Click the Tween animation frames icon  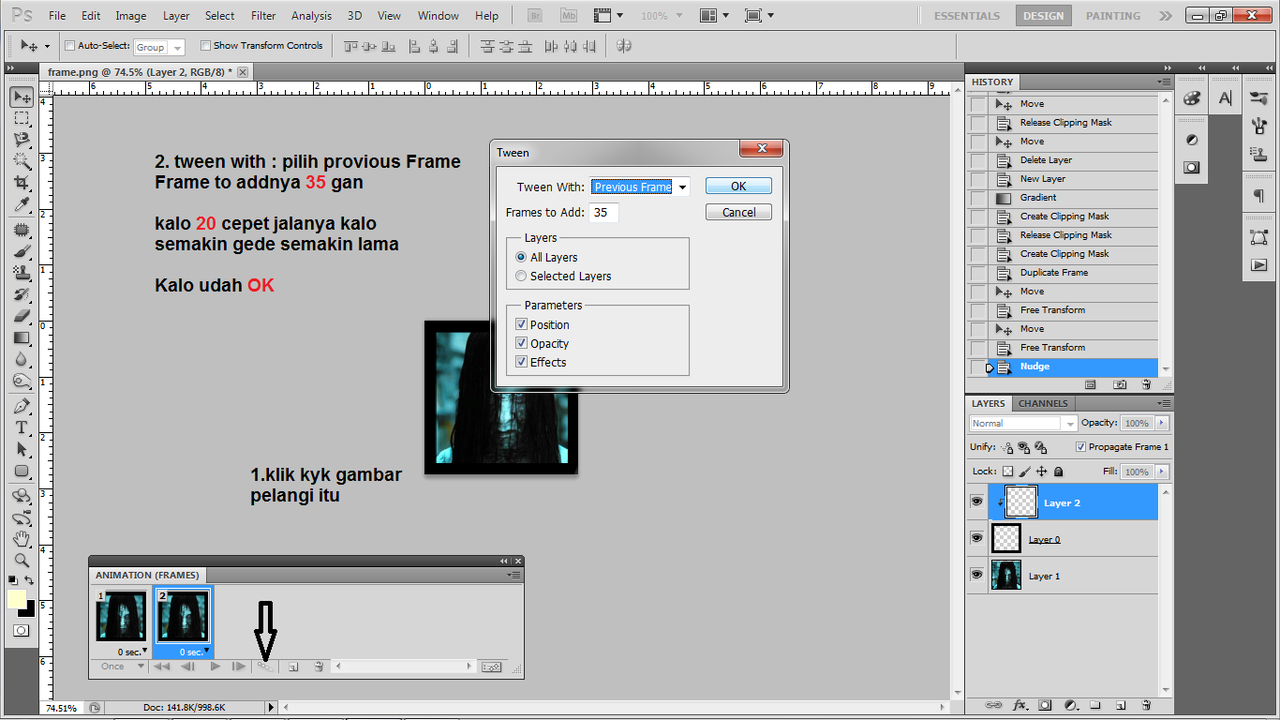pyautogui.click(x=265, y=666)
